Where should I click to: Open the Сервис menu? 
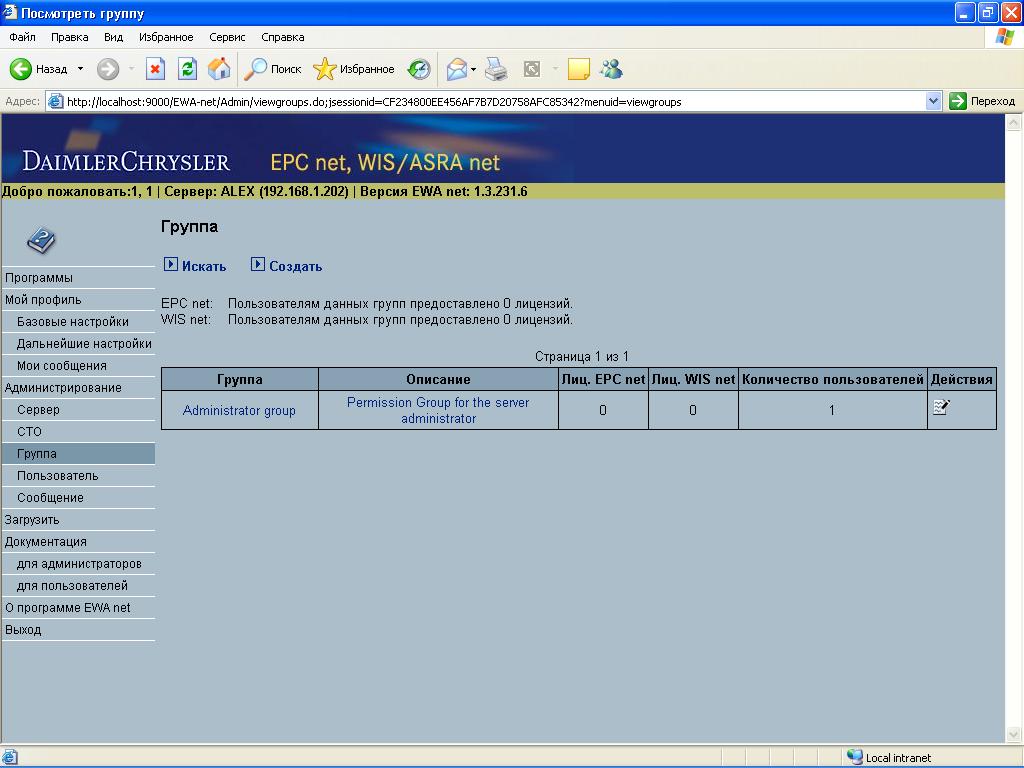(x=227, y=37)
